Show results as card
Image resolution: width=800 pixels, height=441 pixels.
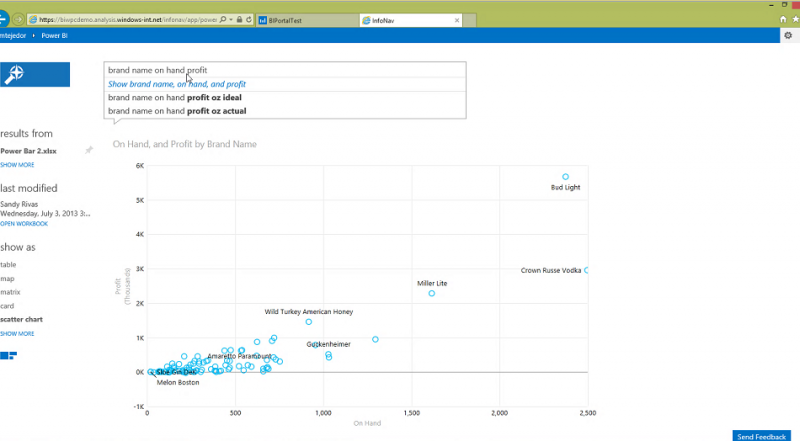(x=7, y=306)
